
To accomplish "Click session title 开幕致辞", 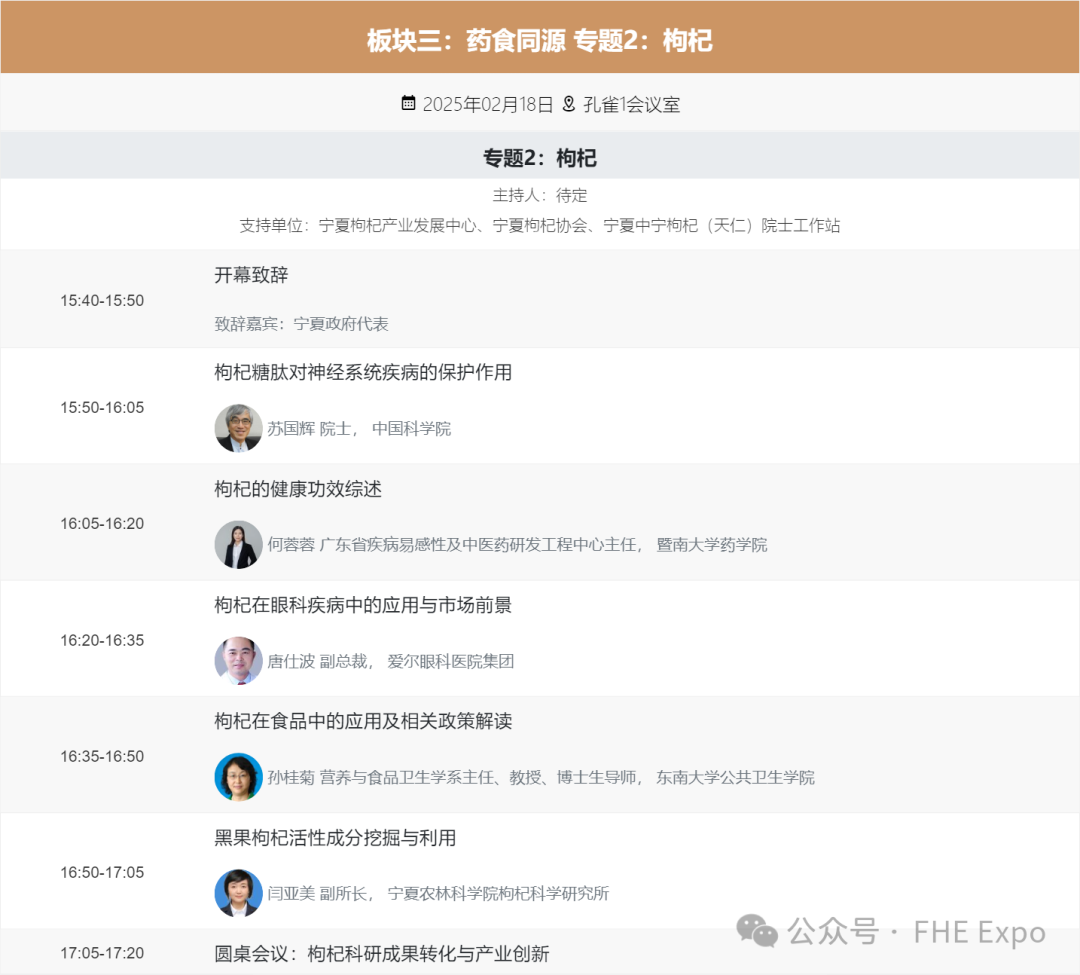I will 251,275.
